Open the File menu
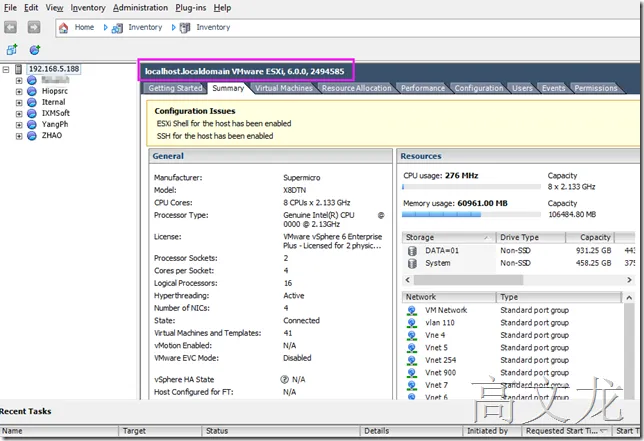644x441 pixels. coord(10,8)
